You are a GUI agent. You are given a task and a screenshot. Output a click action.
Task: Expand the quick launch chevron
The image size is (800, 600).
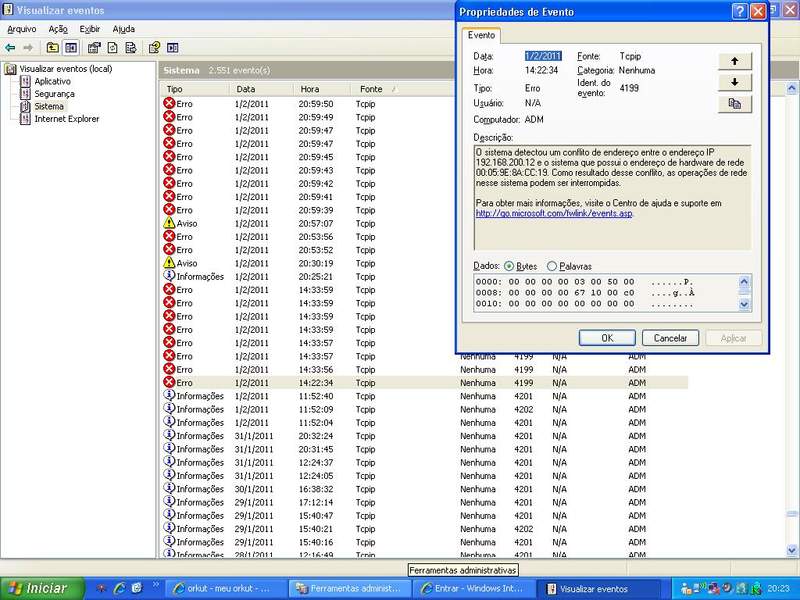(x=156, y=585)
